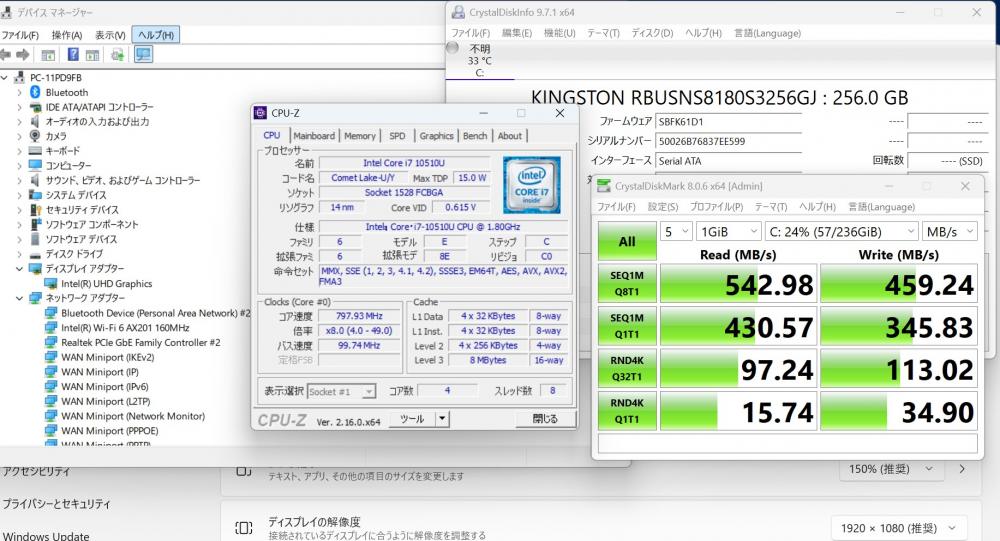Open the 設定(S) menu in CrystalDiskMark
The image size is (1000, 541).
662,207
